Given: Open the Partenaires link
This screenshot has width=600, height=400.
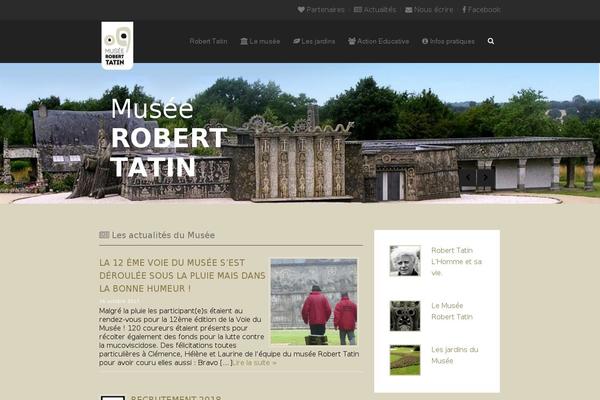Looking at the screenshot, I should pyautogui.click(x=325, y=10).
